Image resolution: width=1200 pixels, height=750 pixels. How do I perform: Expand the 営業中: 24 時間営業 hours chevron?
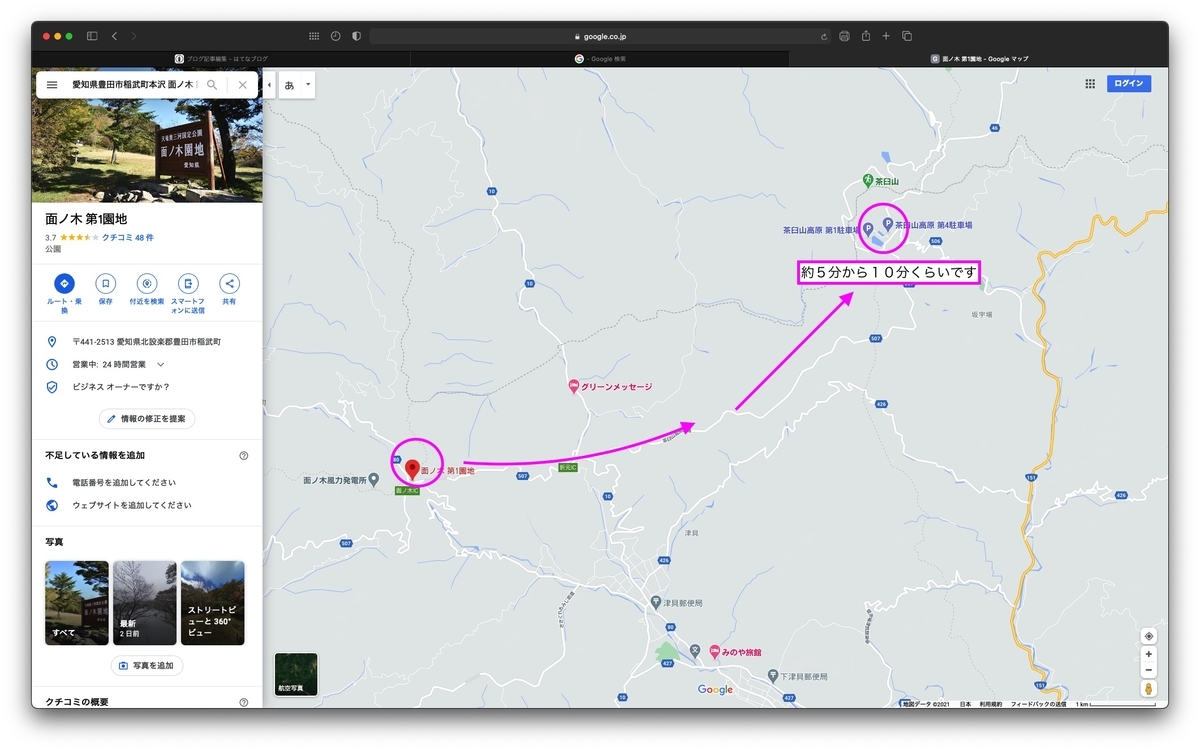click(x=160, y=364)
